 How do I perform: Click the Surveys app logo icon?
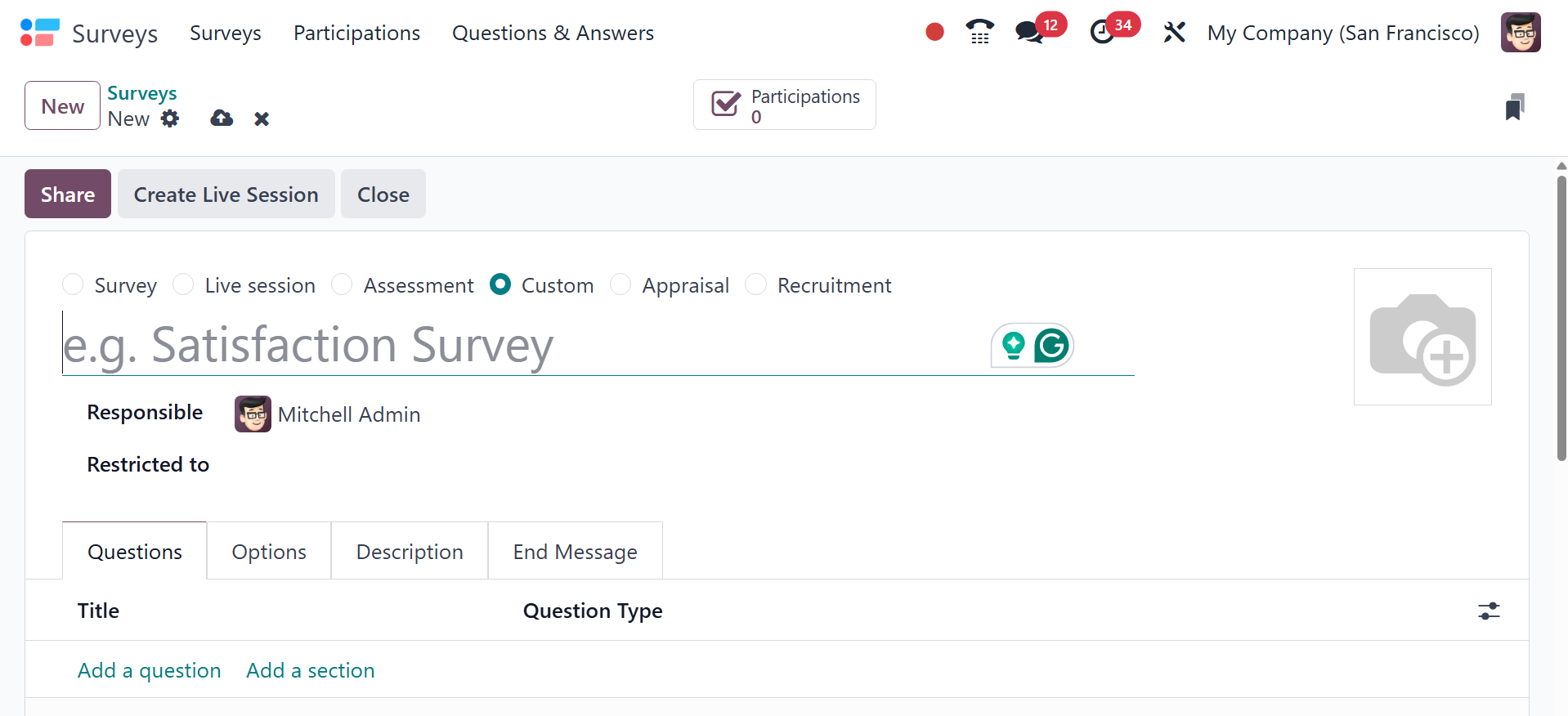pyautogui.click(x=39, y=33)
